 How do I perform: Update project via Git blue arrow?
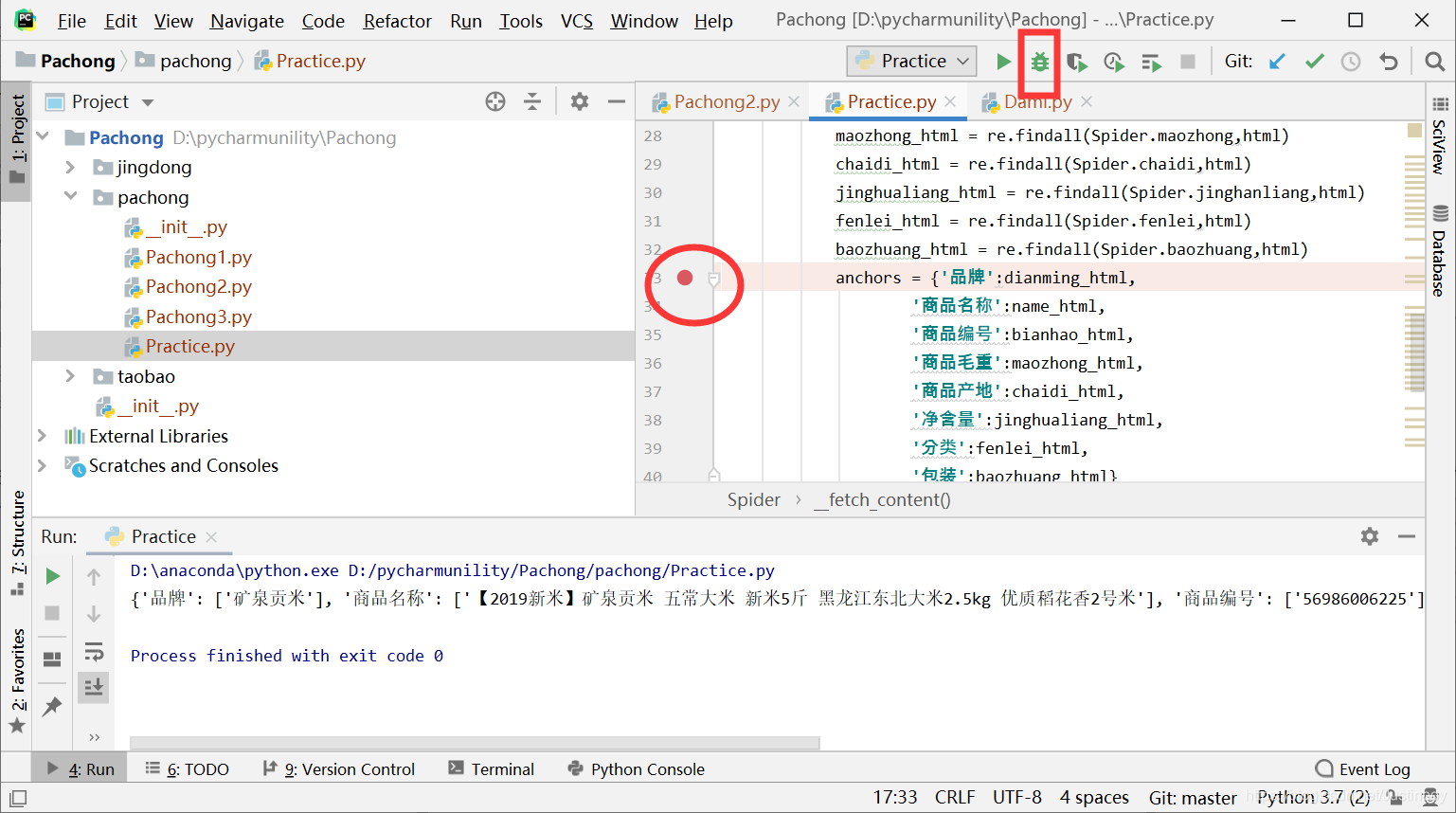(1277, 62)
